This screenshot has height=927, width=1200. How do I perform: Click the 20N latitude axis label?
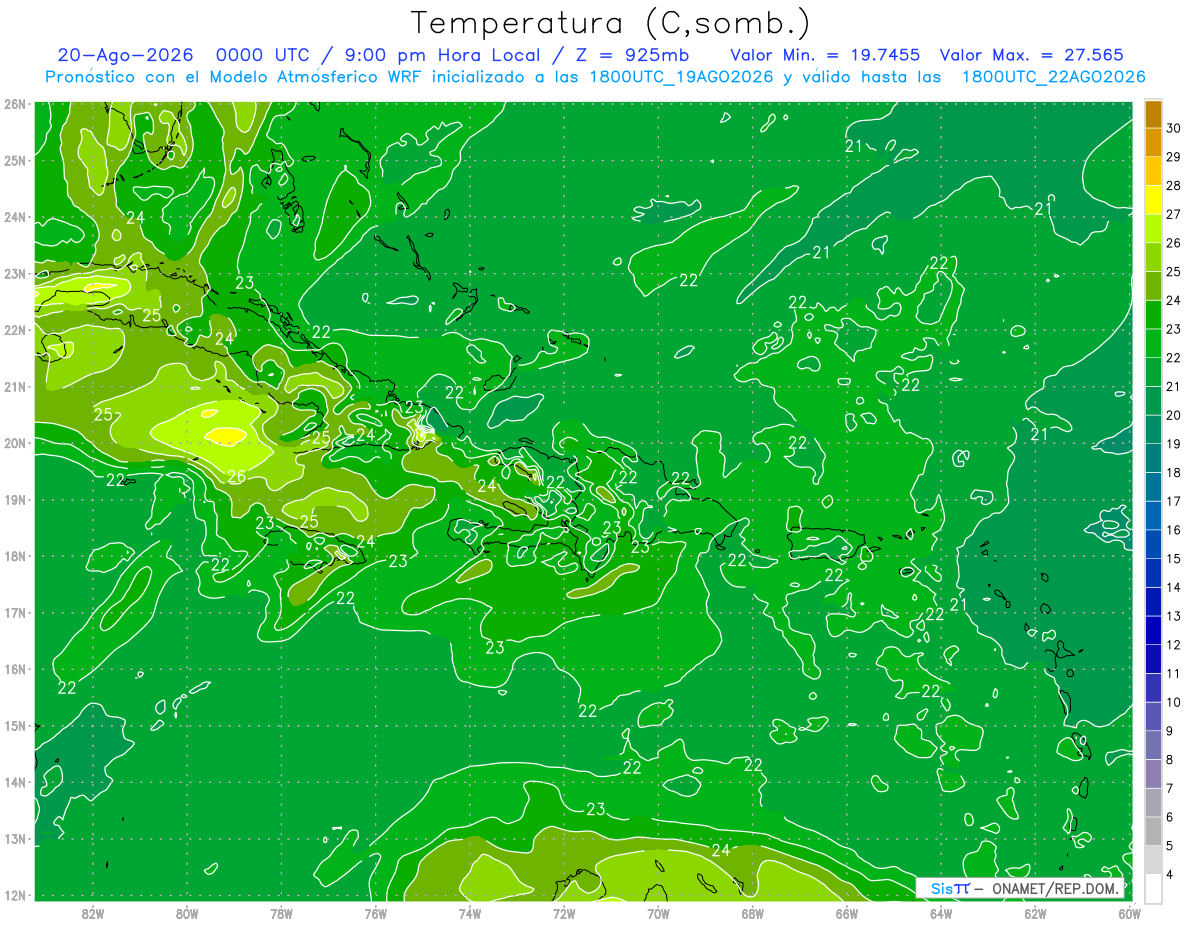tap(14, 443)
